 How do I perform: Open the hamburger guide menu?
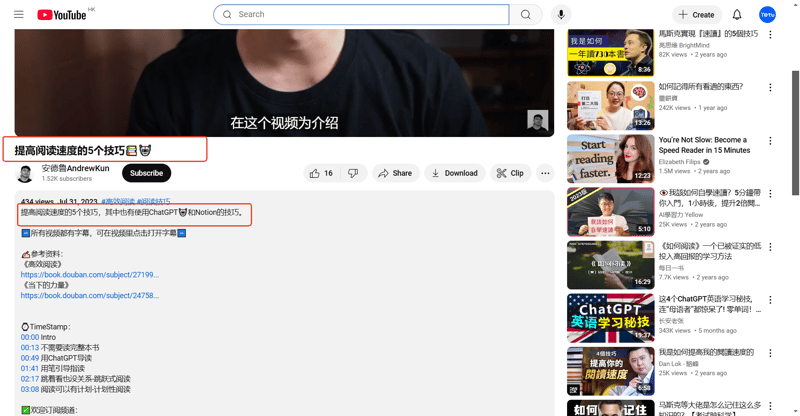pos(19,14)
